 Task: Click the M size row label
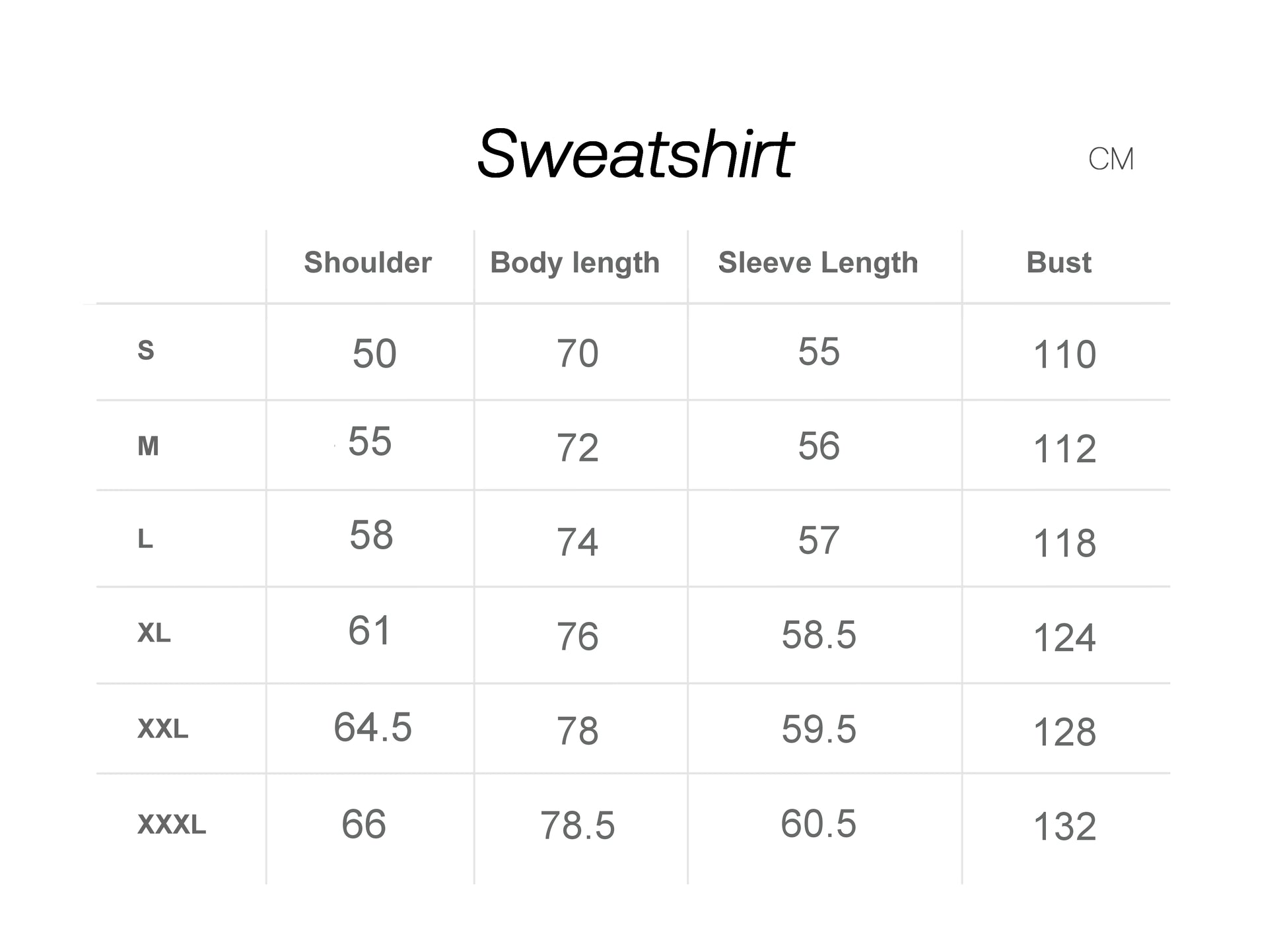click(x=148, y=447)
